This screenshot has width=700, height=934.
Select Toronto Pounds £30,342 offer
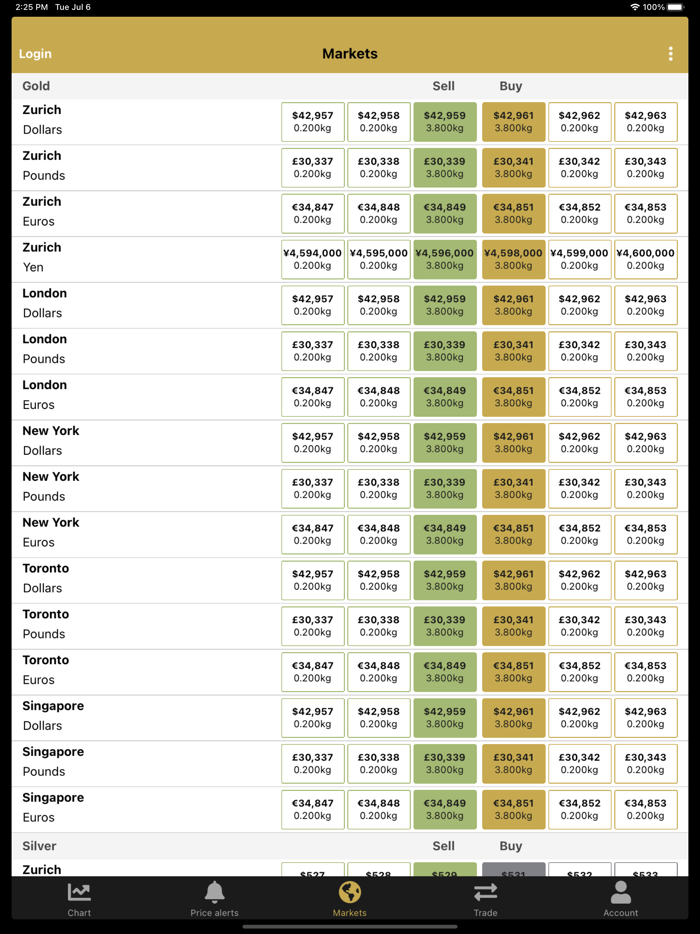point(579,626)
